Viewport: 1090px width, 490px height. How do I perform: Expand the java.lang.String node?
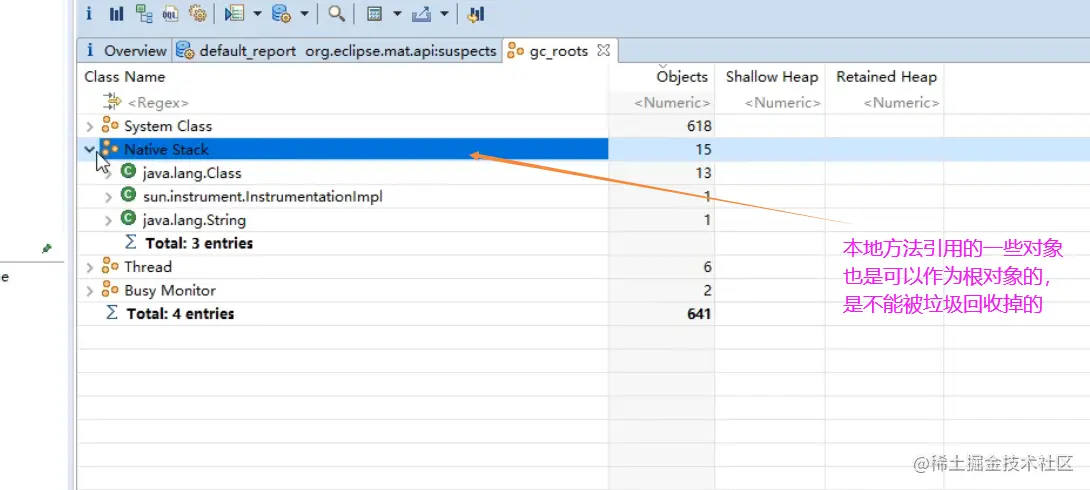click(108, 220)
